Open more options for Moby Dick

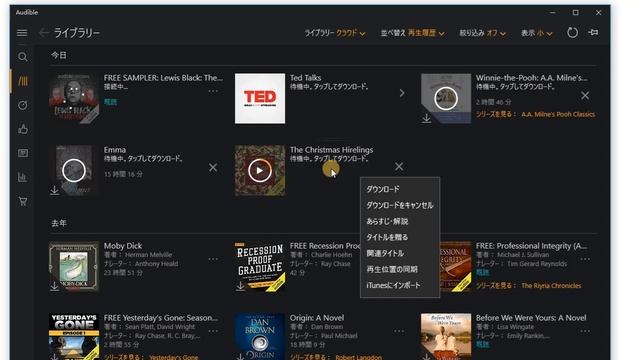coord(213,259)
